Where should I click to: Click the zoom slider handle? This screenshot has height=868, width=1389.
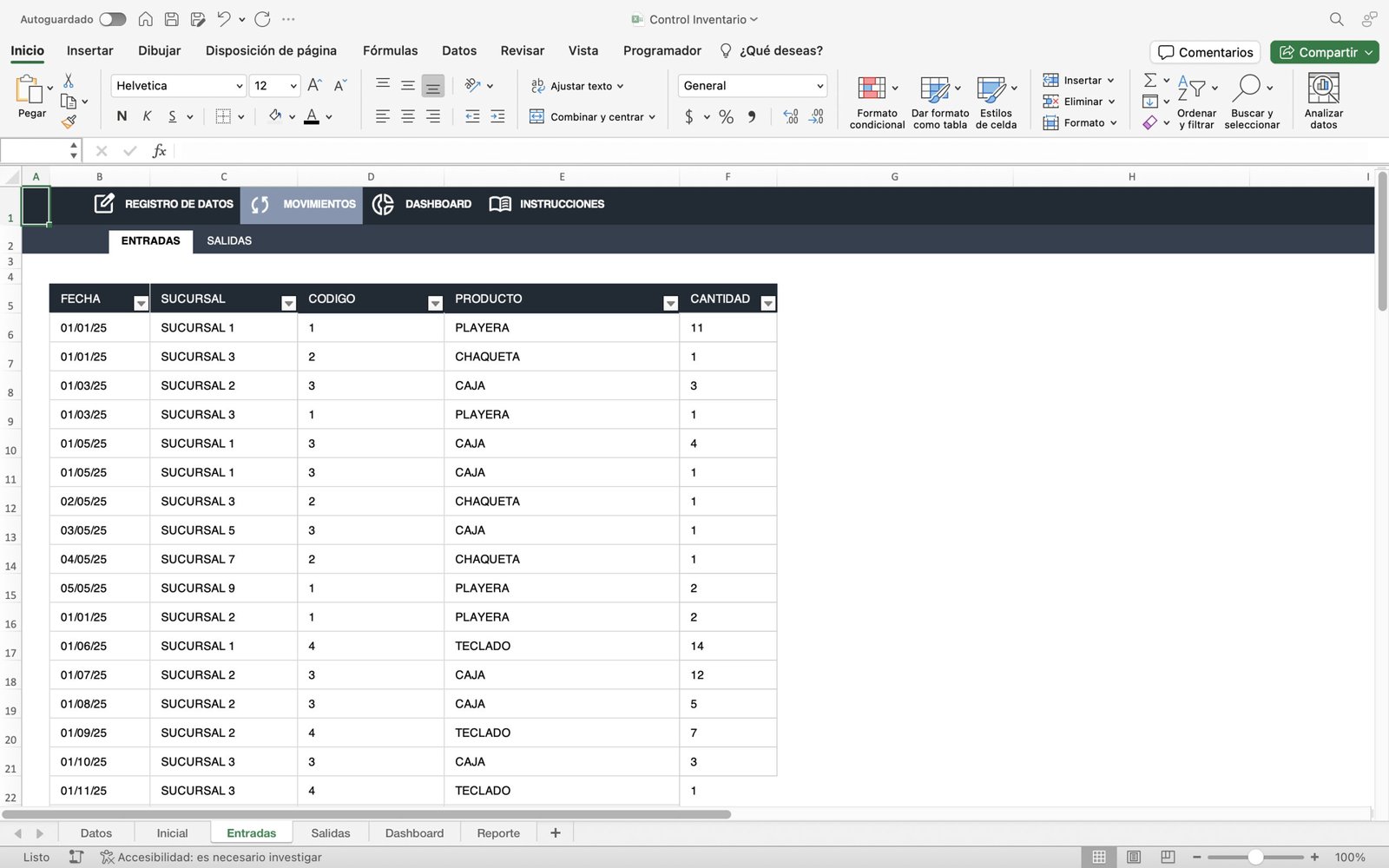click(1255, 857)
